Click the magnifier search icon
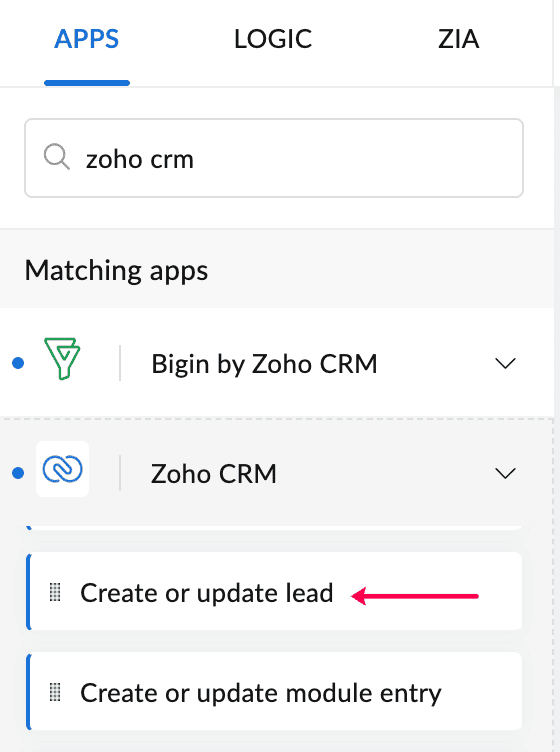This screenshot has width=560, height=752. pos(57,157)
